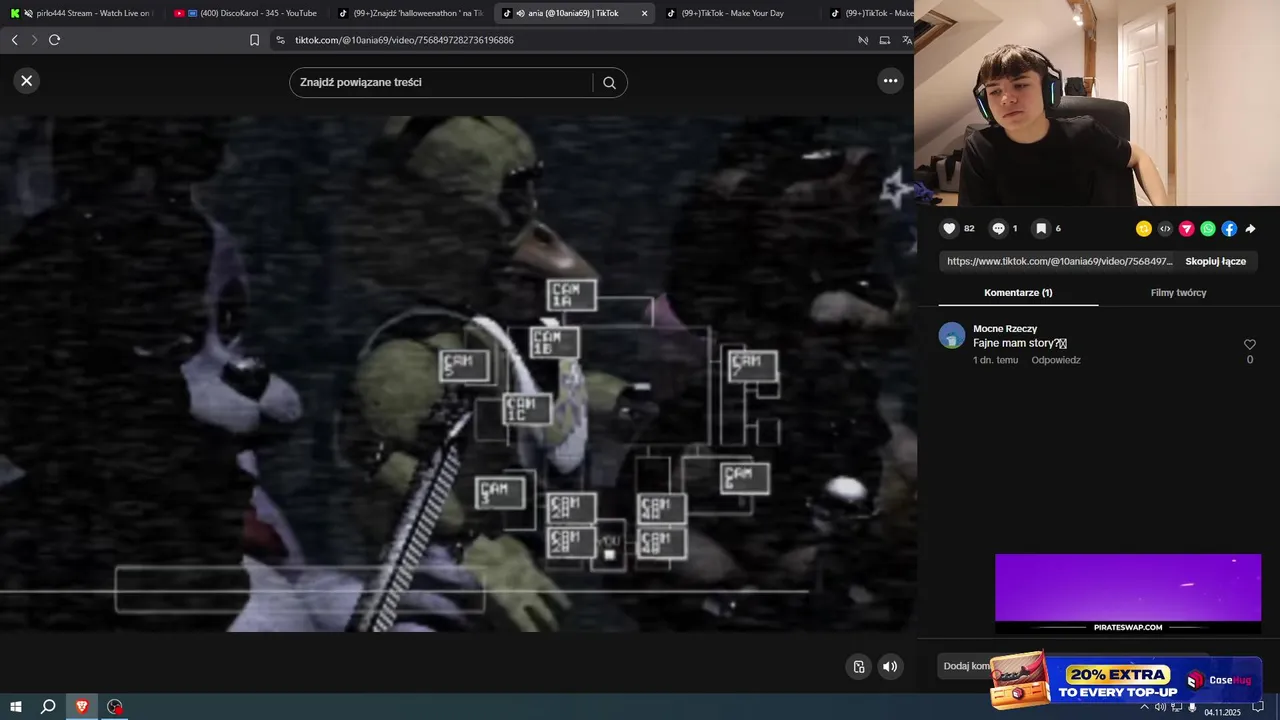This screenshot has width=1280, height=720.
Task: Click the CaseHug 20% EXTRA banner
Action: tap(1125, 680)
